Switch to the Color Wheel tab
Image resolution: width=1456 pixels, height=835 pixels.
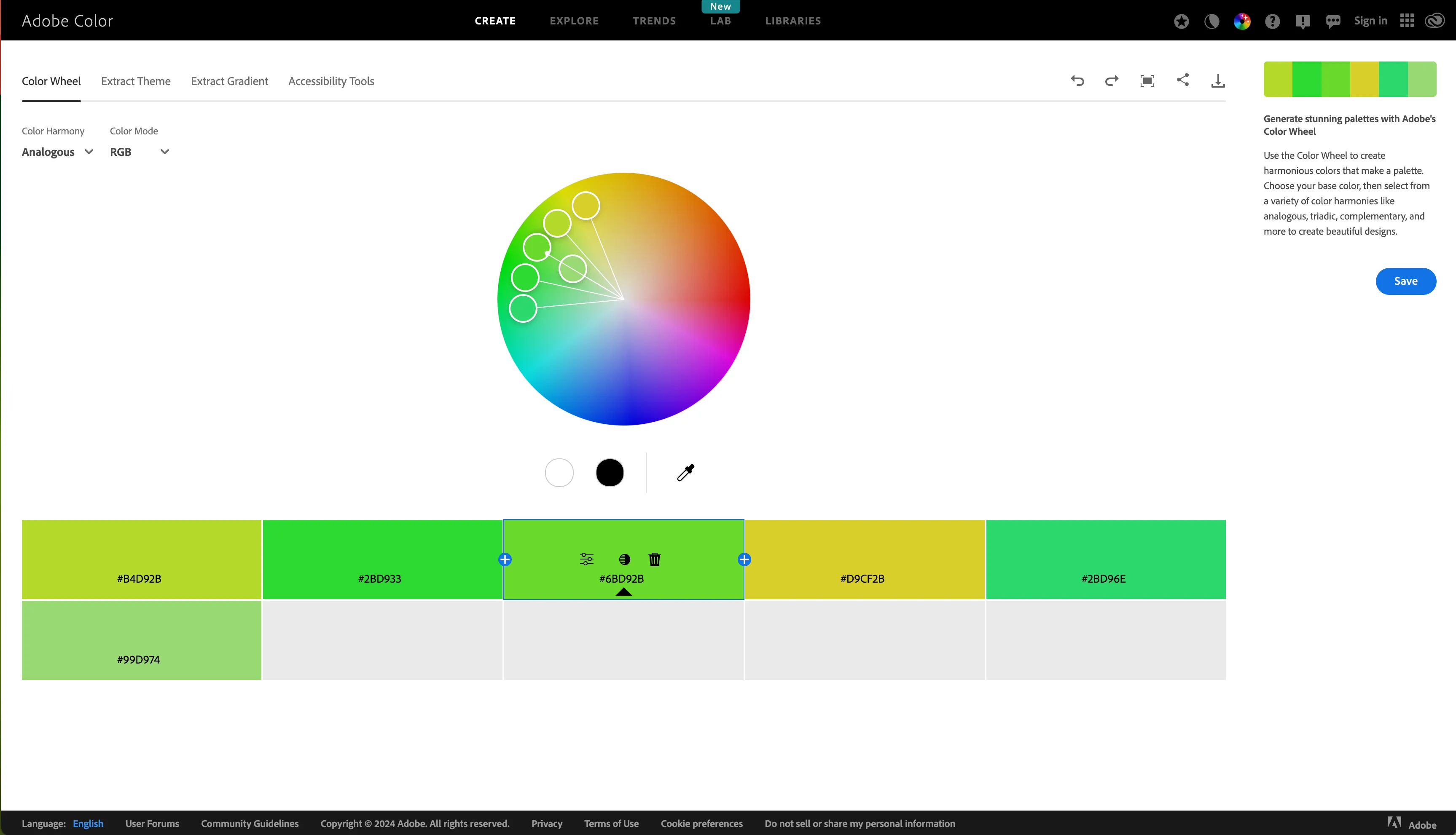(x=51, y=81)
